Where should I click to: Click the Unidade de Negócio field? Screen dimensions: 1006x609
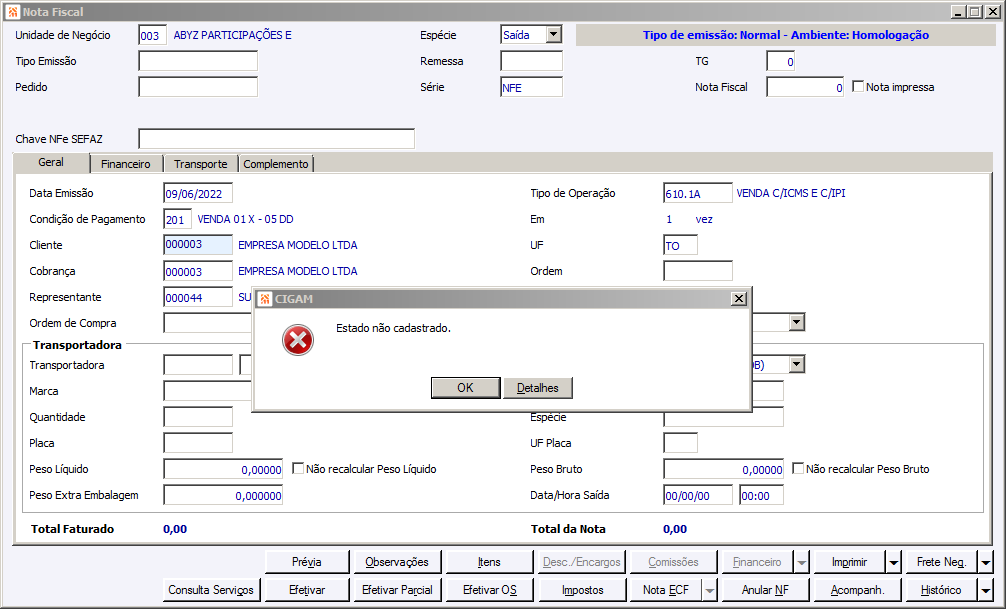[153, 35]
